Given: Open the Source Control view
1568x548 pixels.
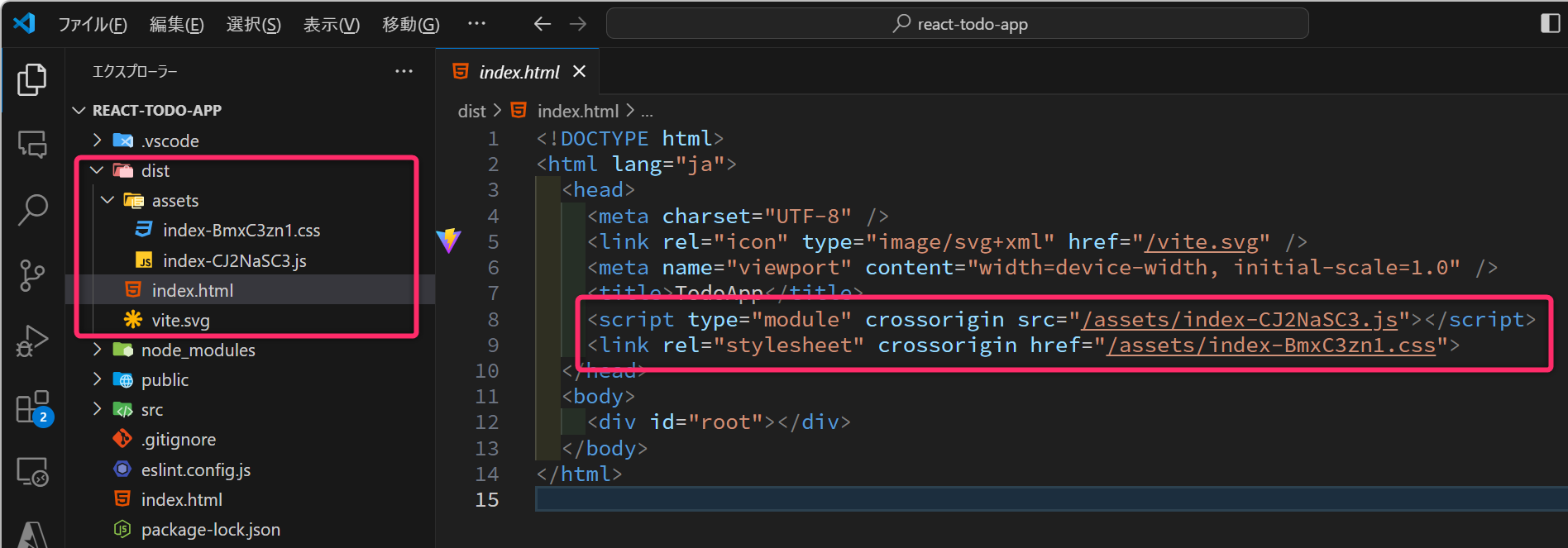Looking at the screenshot, I should click(x=31, y=275).
